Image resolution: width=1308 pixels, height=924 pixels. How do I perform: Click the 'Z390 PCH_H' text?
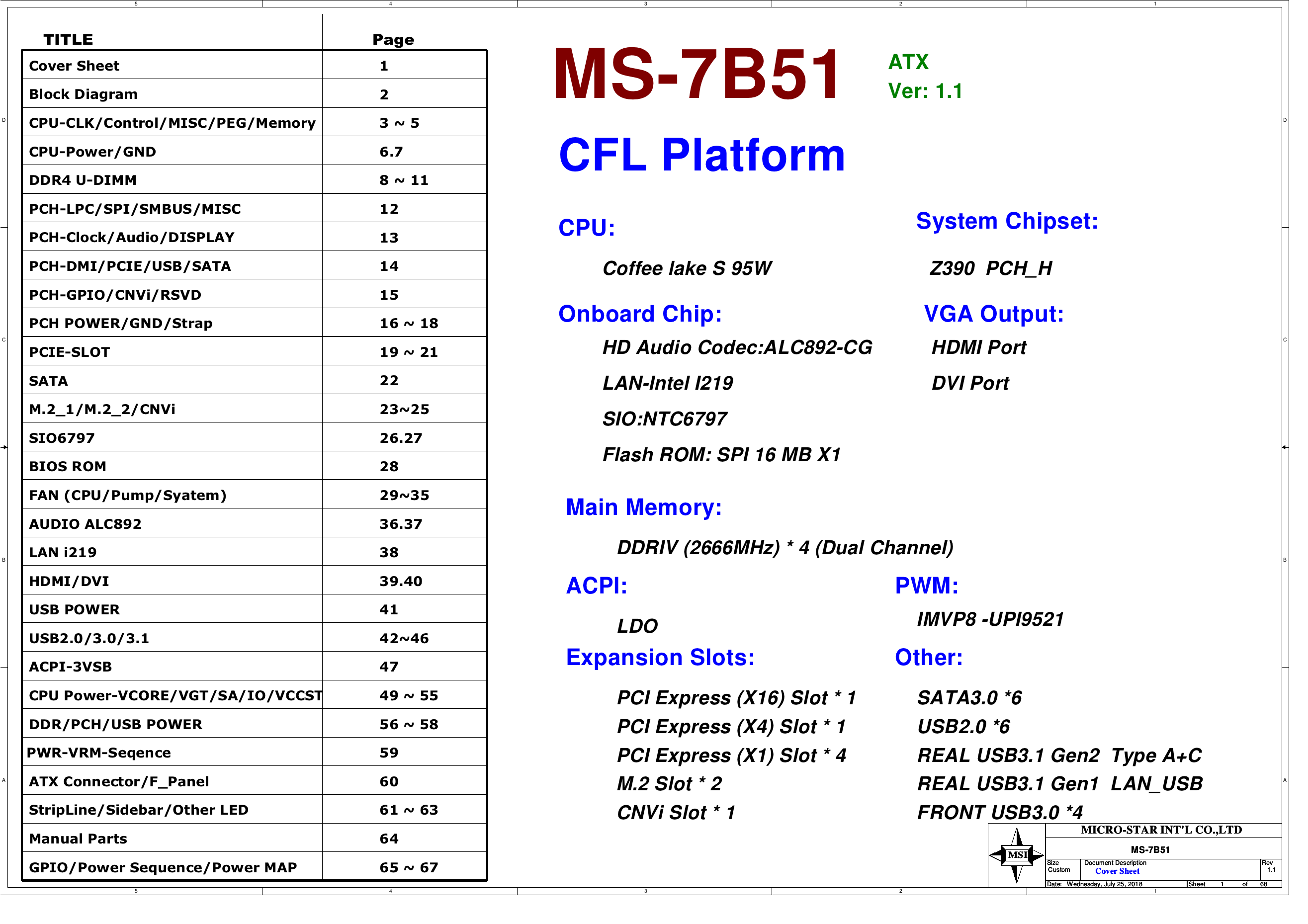point(991,268)
